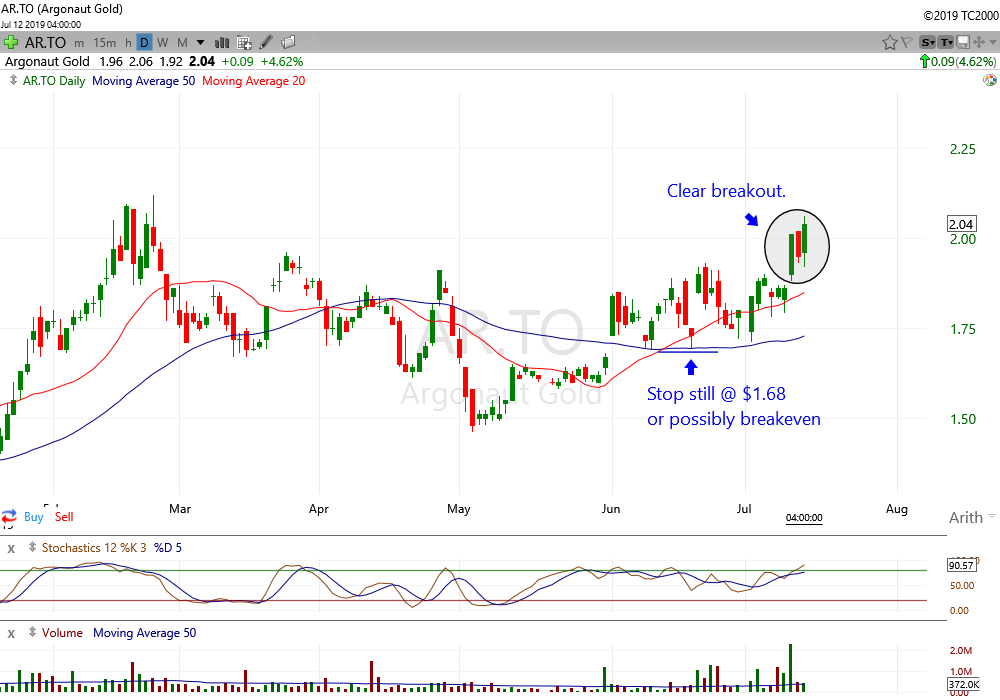
Task: Select the pencil drawing tools icon
Action: click(266, 43)
